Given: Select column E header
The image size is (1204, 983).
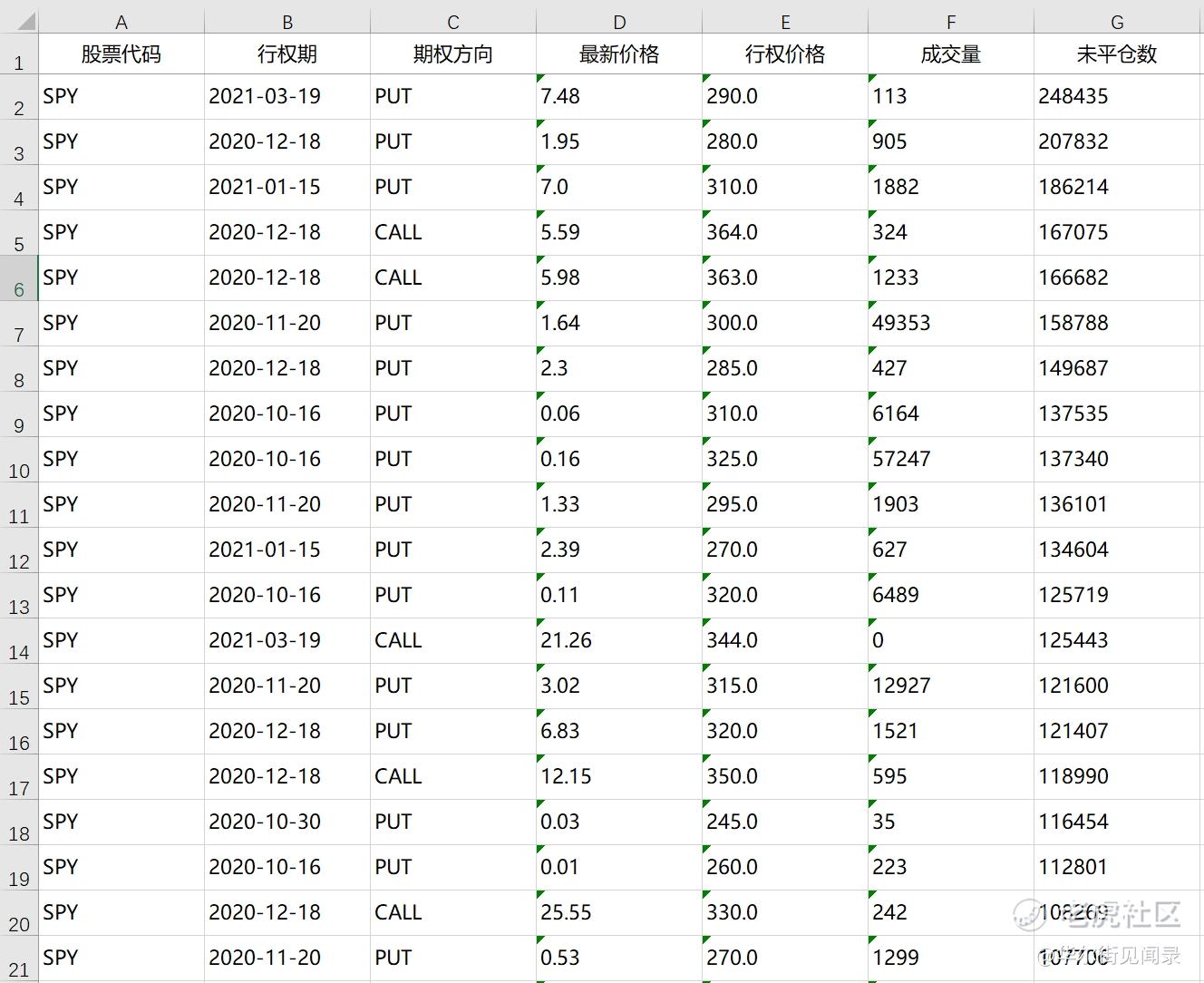Looking at the screenshot, I should pyautogui.click(x=785, y=22).
